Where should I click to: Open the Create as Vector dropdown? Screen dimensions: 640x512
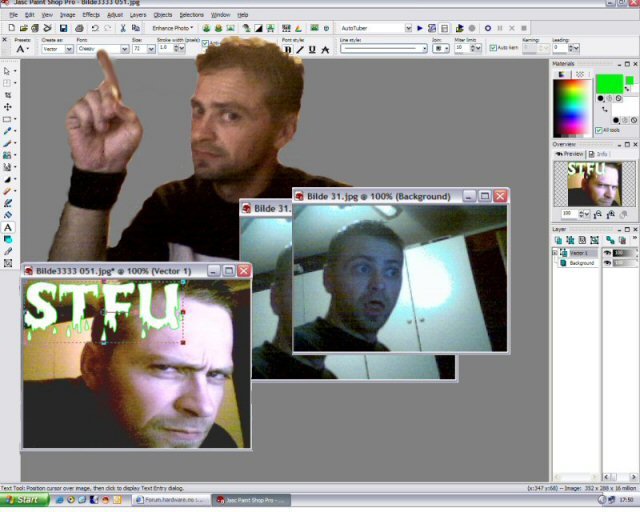tap(69, 49)
